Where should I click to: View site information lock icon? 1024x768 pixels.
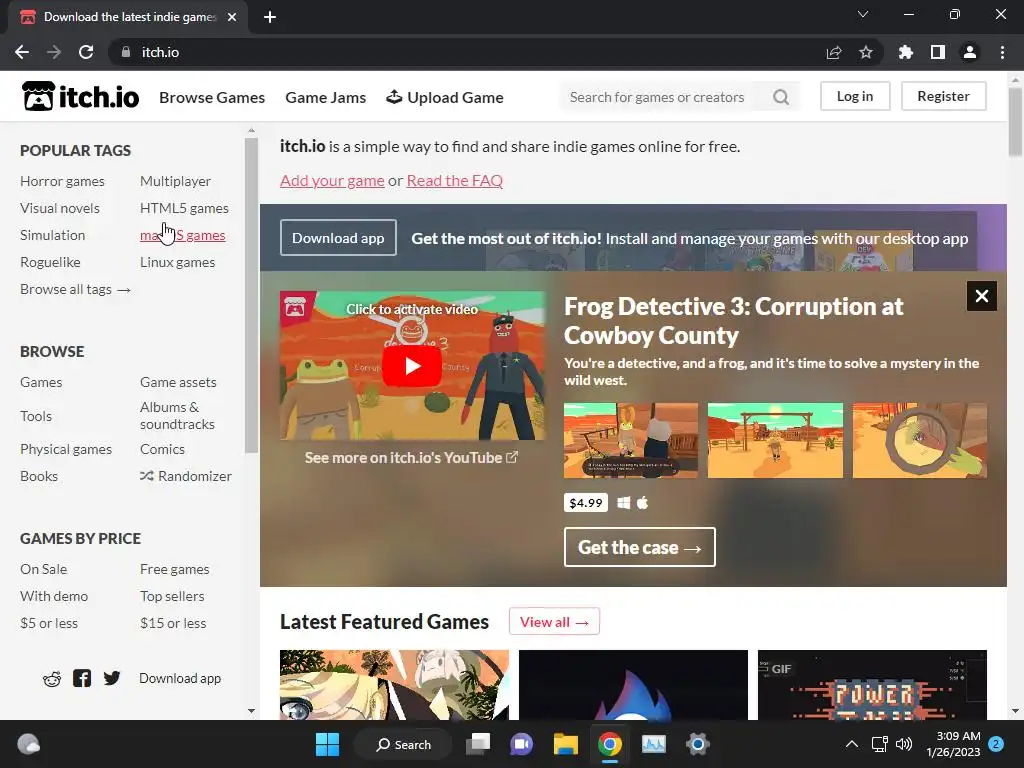click(x=126, y=52)
